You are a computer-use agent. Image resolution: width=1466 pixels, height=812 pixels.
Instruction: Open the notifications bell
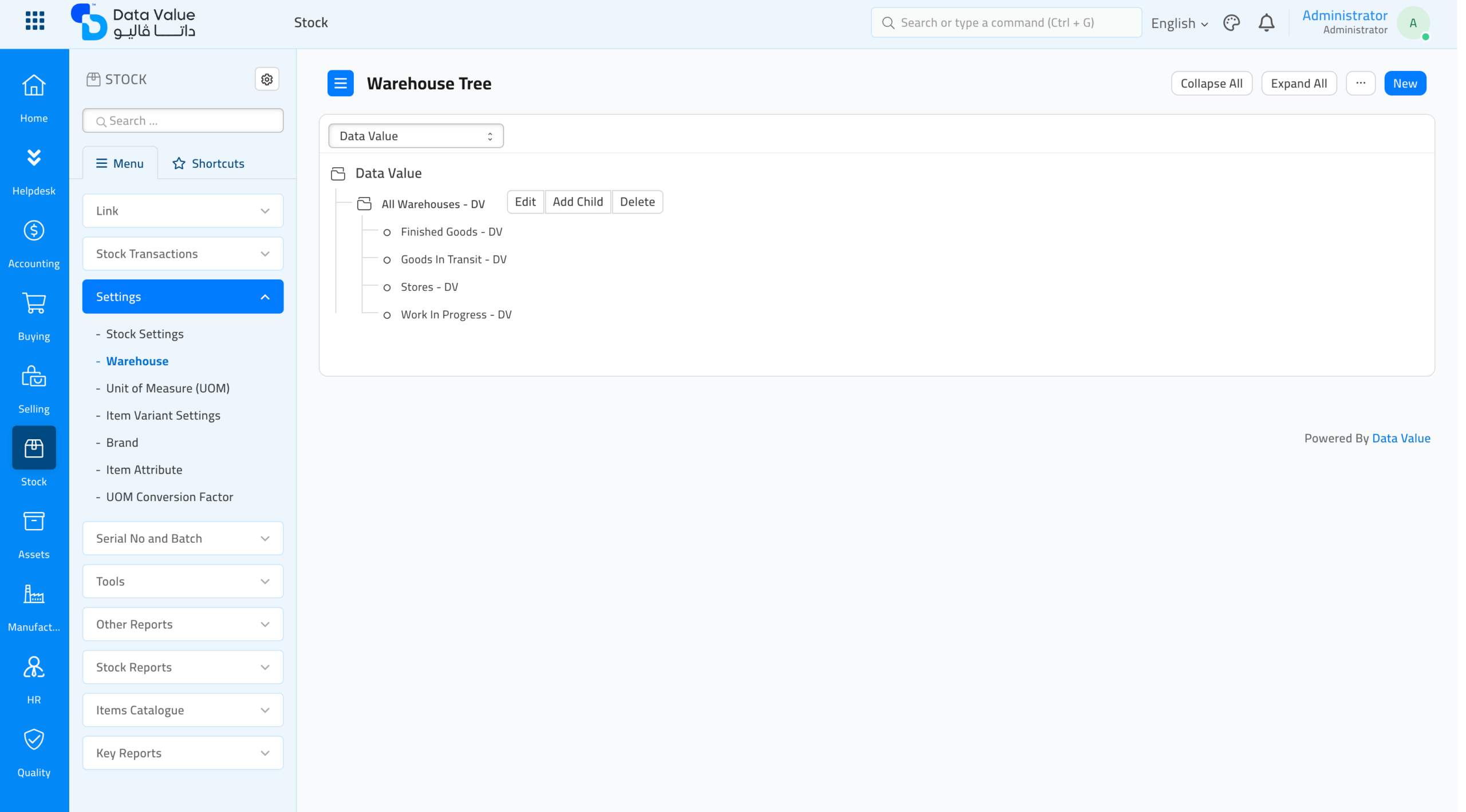[1266, 23]
